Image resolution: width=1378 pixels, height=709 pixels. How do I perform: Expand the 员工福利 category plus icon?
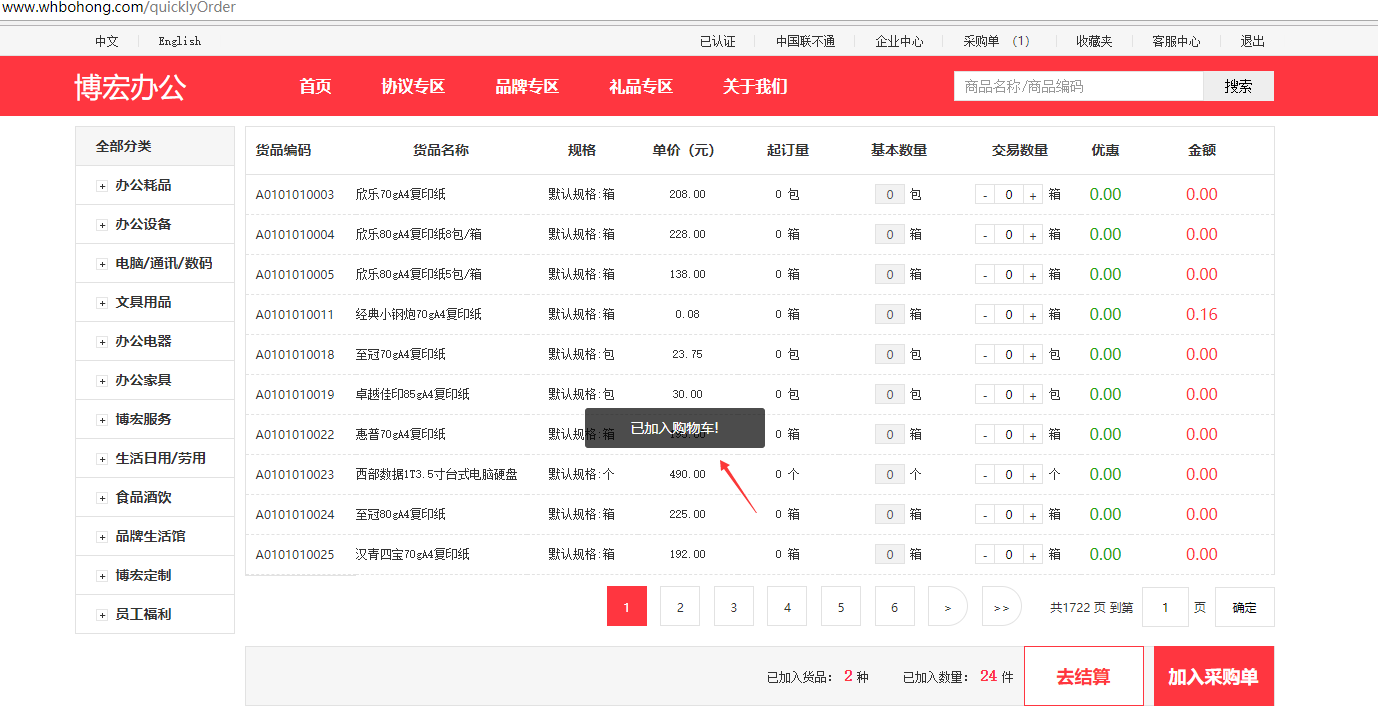[x=102, y=615]
